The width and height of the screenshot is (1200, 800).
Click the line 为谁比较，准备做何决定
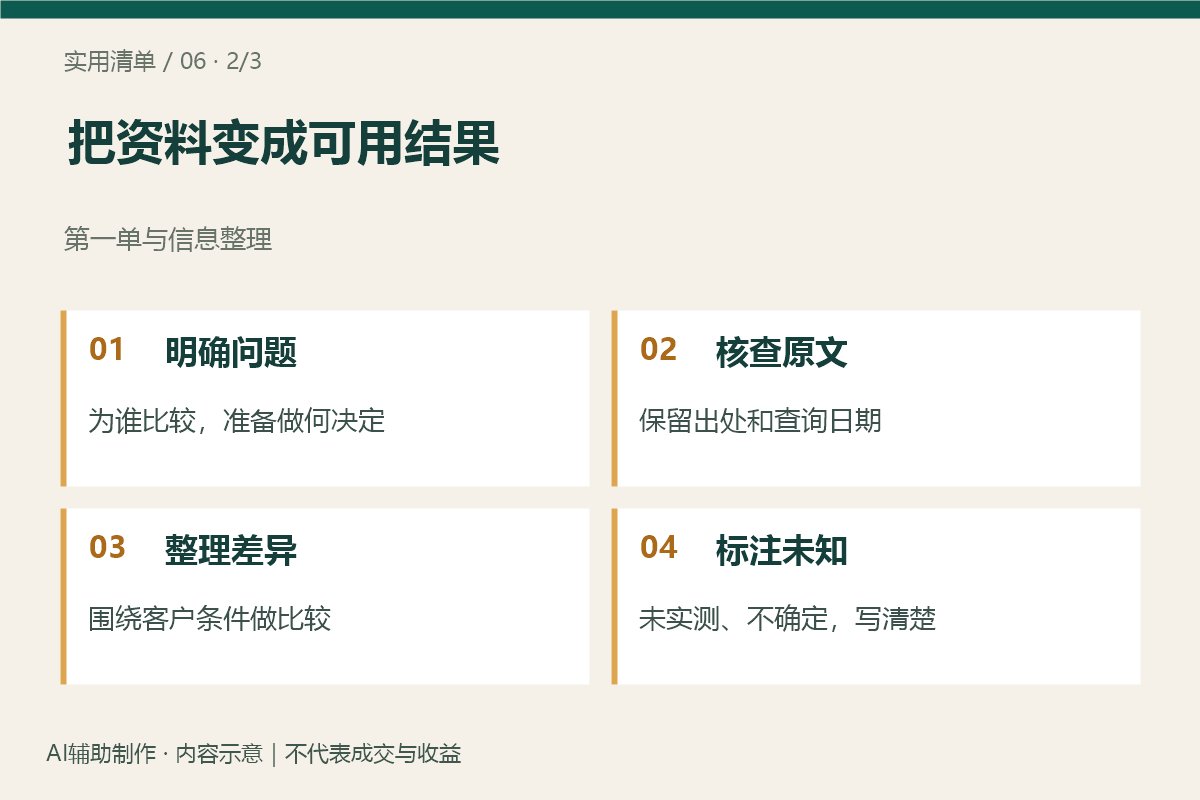pos(237,420)
